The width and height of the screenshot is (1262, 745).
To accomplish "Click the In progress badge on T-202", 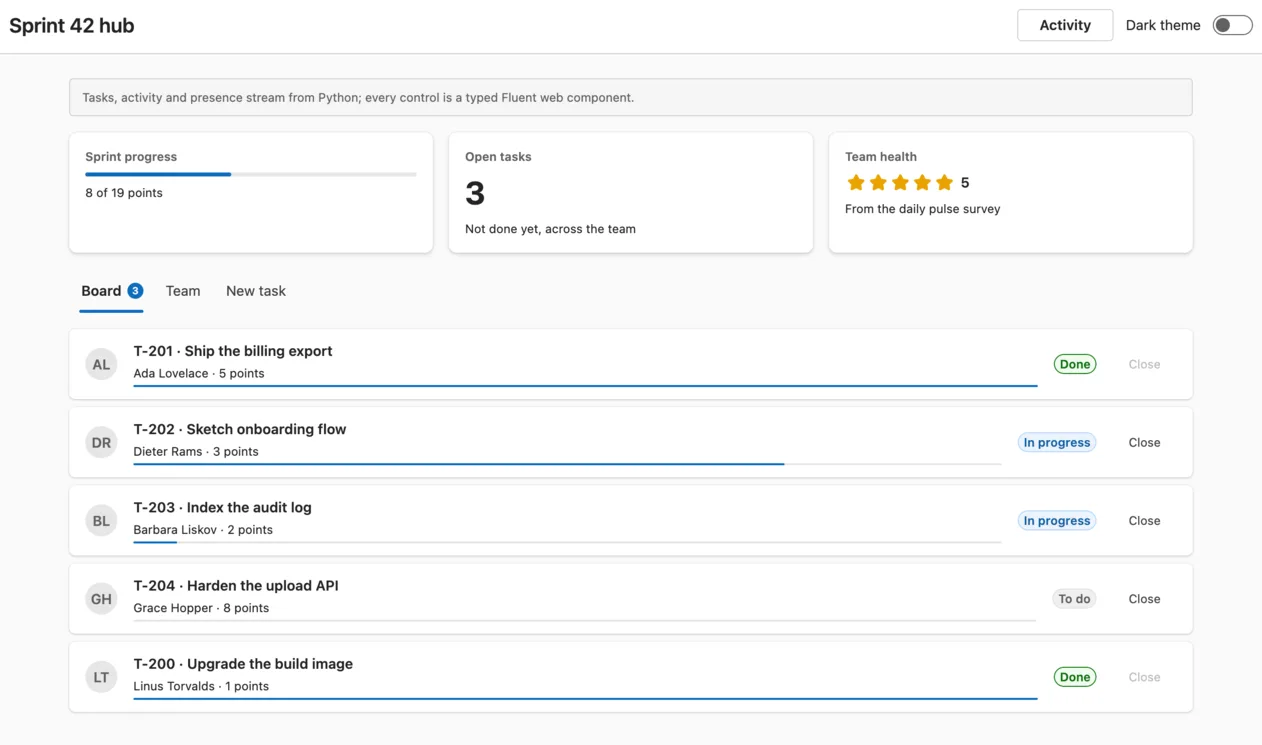I will click(1057, 442).
